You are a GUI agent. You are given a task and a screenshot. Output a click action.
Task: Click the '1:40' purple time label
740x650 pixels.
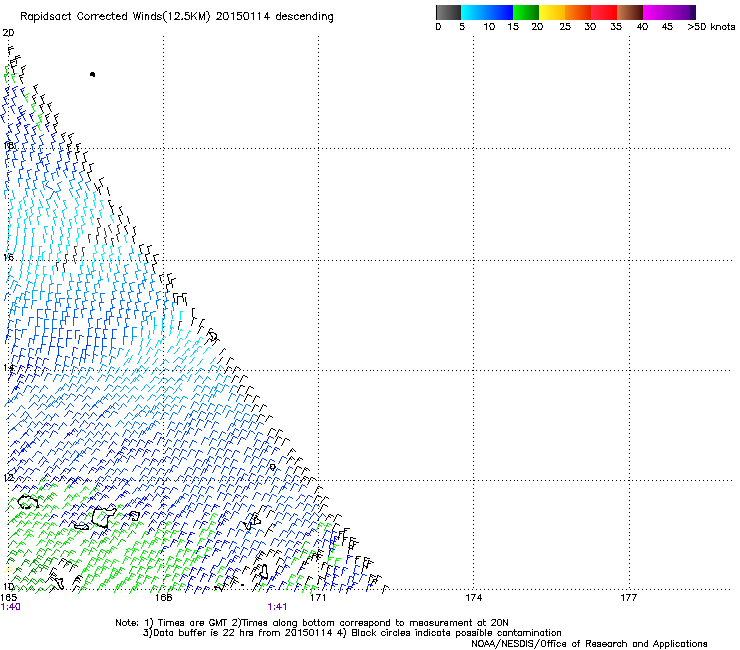point(11,607)
